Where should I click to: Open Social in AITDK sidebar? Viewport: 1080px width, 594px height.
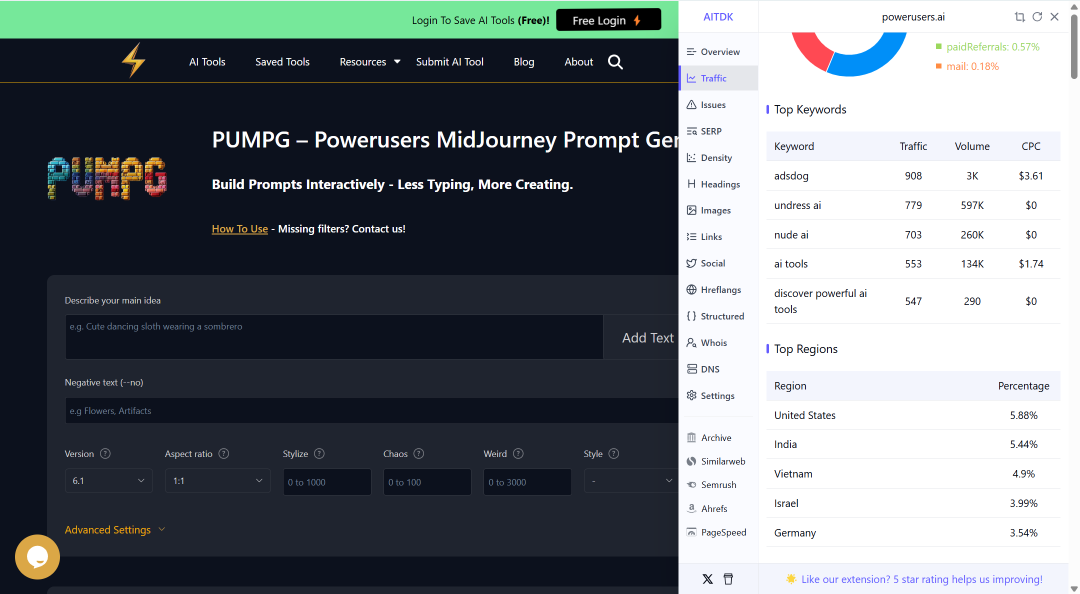[x=718, y=263]
